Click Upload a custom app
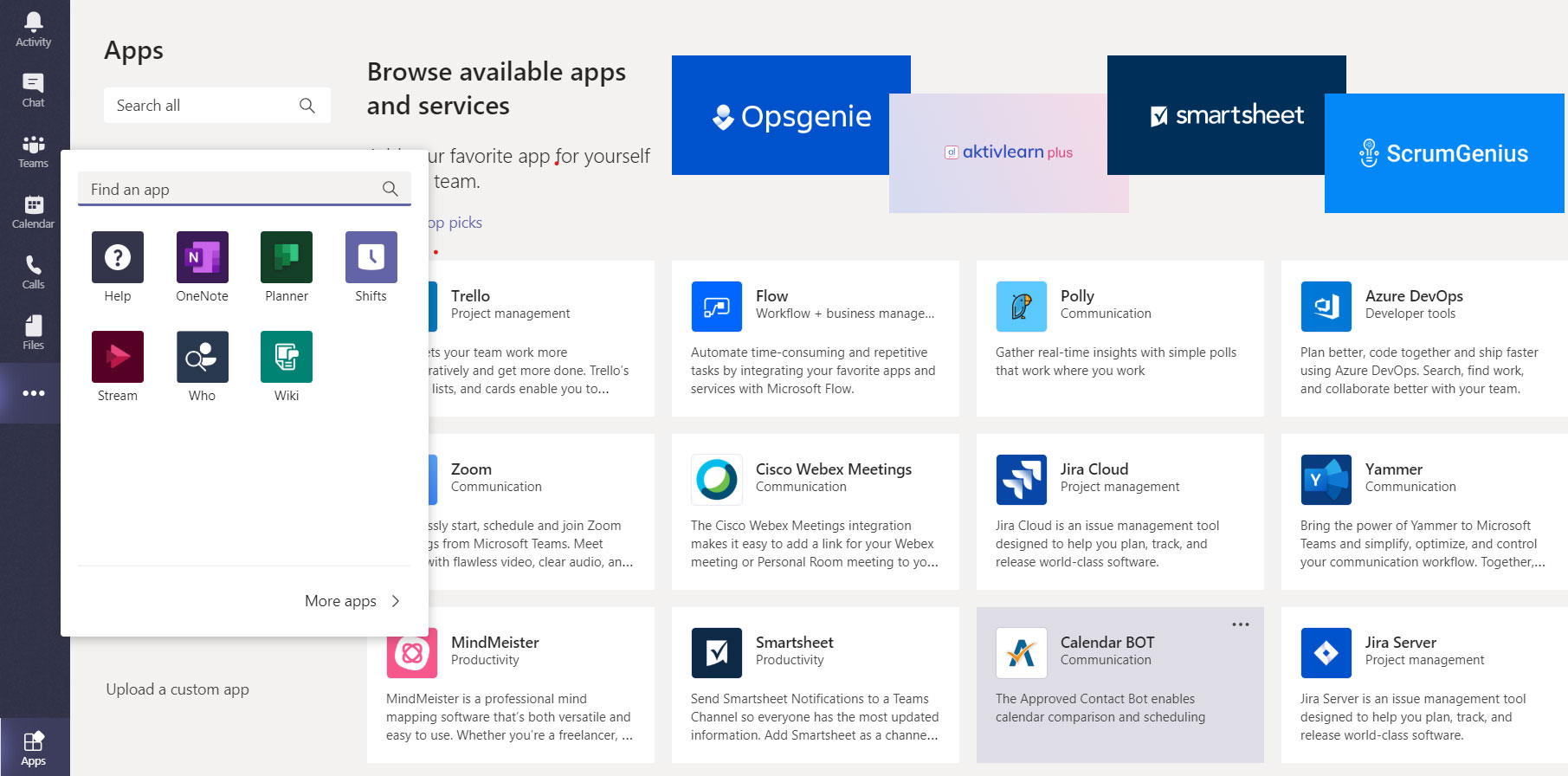This screenshot has height=776, width=1568. coord(177,689)
